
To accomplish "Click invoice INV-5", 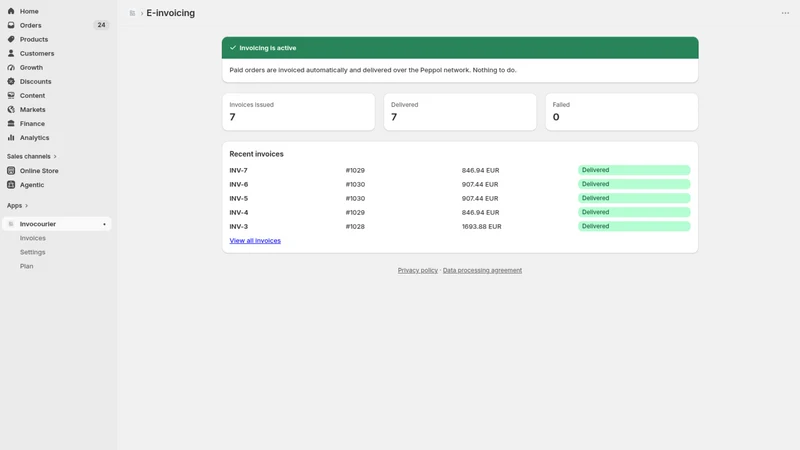I will (x=238, y=198).
